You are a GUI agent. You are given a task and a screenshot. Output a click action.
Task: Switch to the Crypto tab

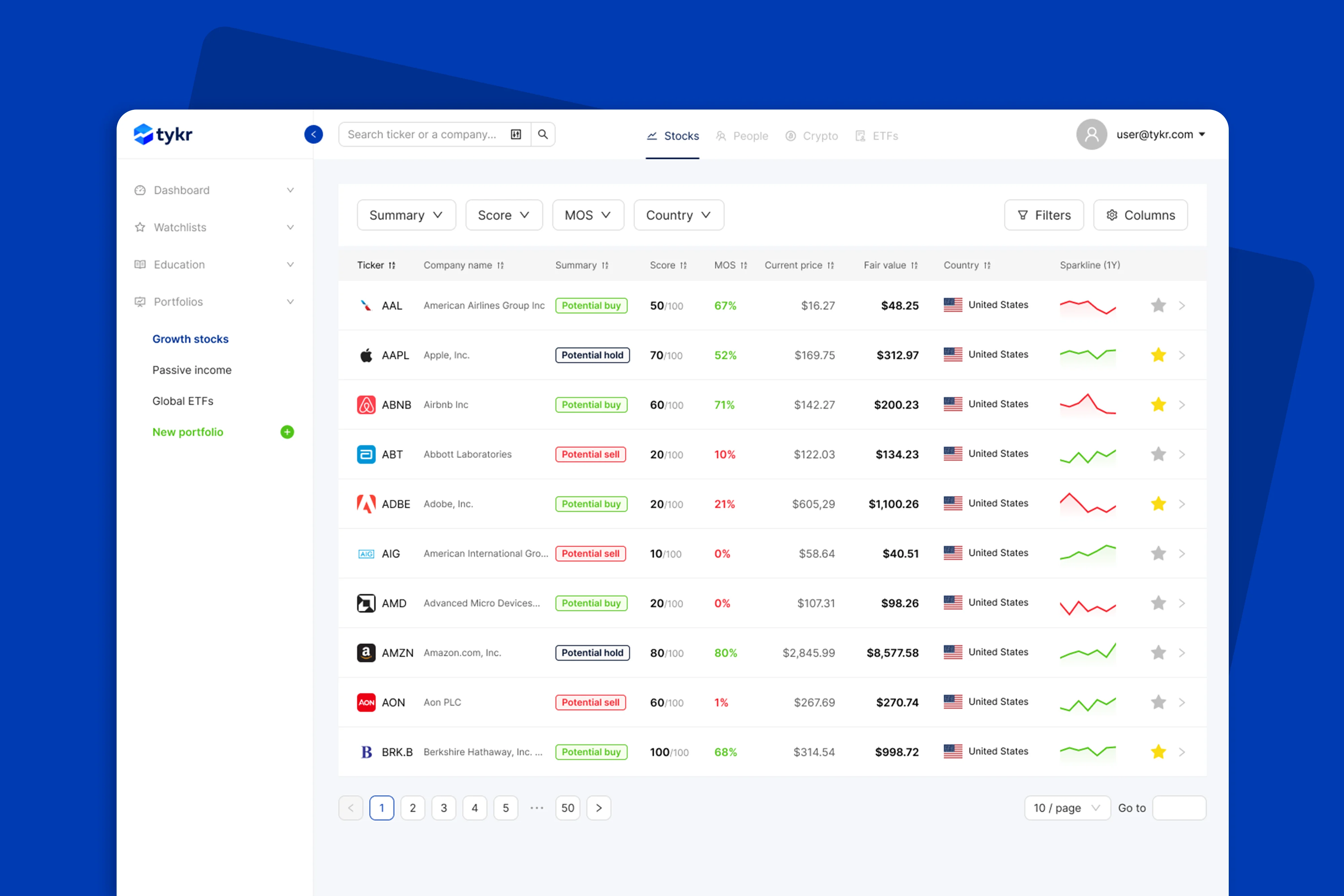click(811, 136)
